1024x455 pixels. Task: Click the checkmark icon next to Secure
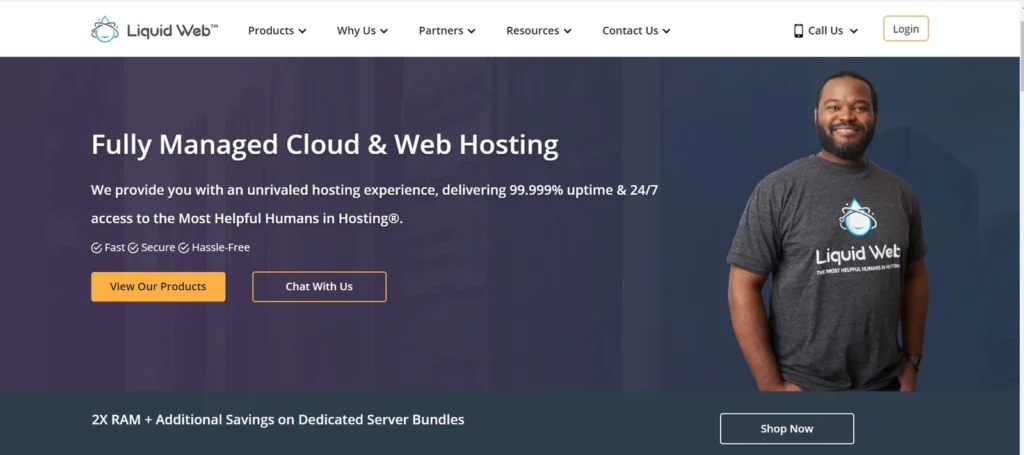[x=133, y=248]
